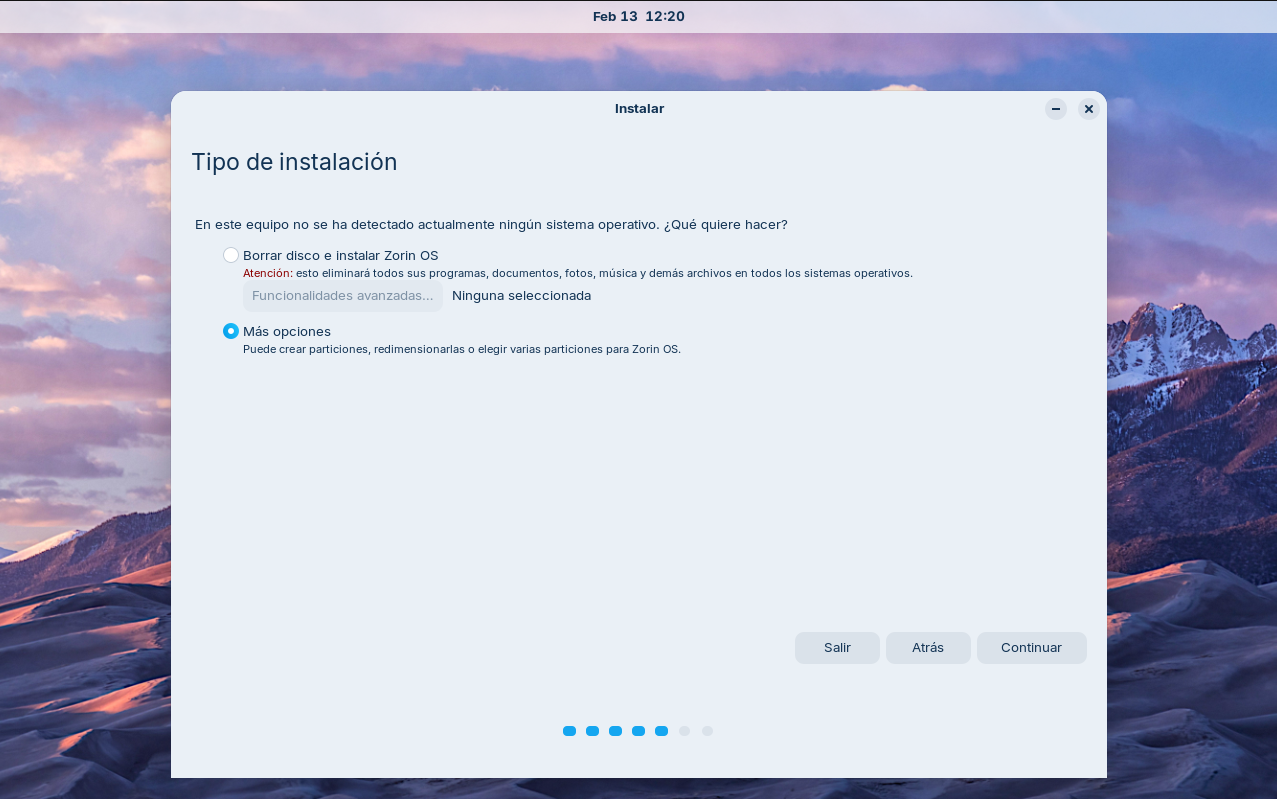Image resolution: width=1277 pixels, height=799 pixels.
Task: Click the first progress dot at the bottom
Action: point(569,731)
